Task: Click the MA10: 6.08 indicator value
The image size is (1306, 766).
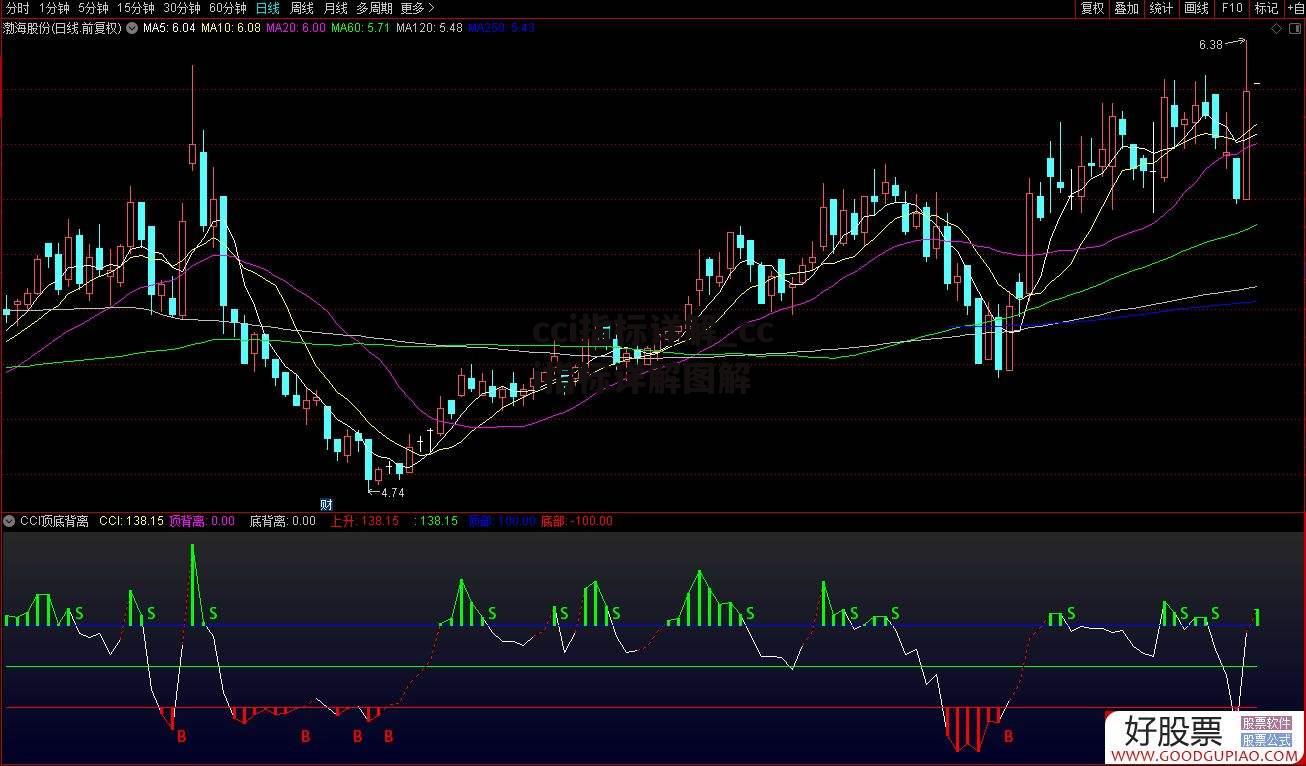Action: pos(231,28)
